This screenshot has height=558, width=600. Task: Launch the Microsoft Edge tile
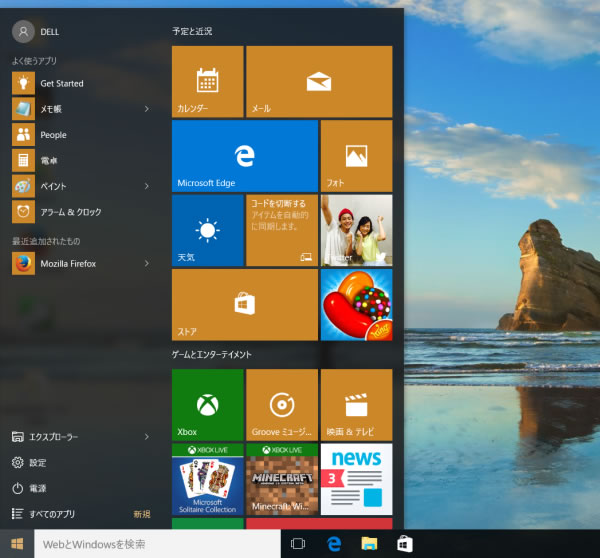click(x=245, y=156)
